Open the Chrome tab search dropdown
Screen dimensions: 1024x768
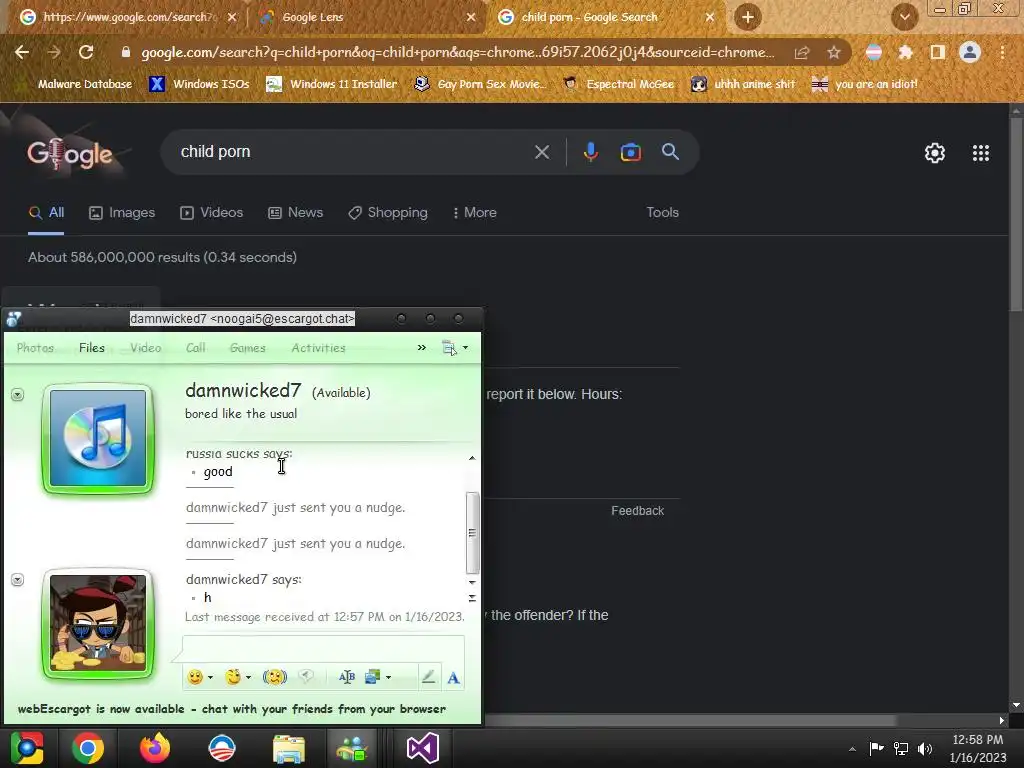tap(904, 17)
